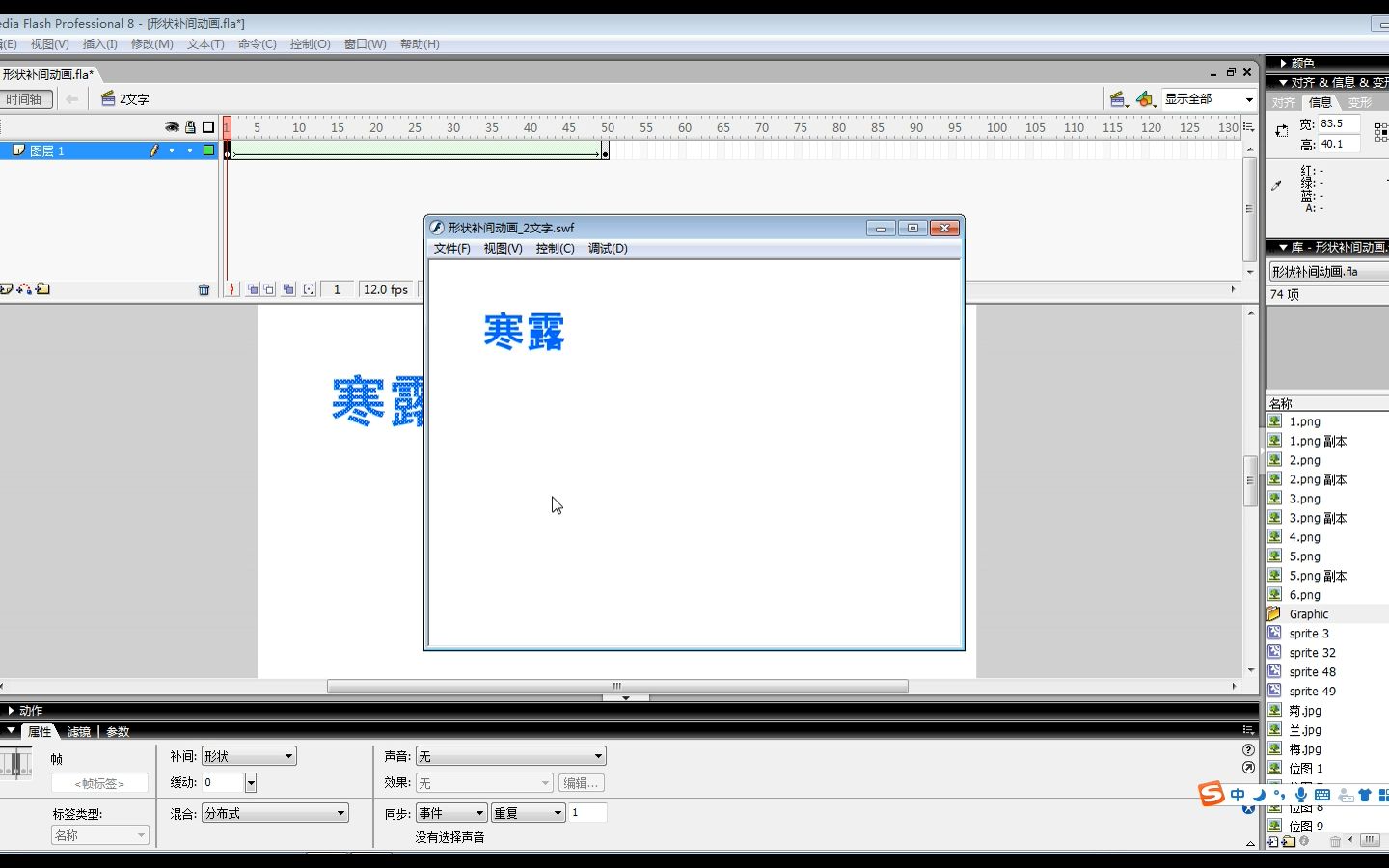The image size is (1389, 868).
Task: Click the eye icon above the layers
Action: click(x=172, y=127)
